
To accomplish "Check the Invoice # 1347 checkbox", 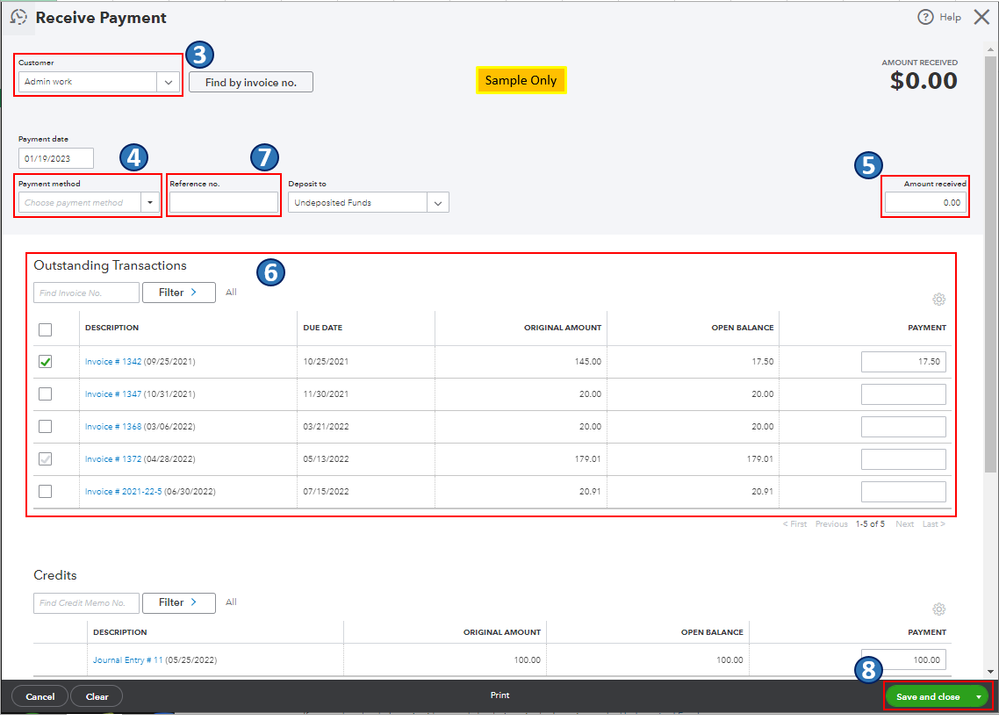I will tap(45, 394).
